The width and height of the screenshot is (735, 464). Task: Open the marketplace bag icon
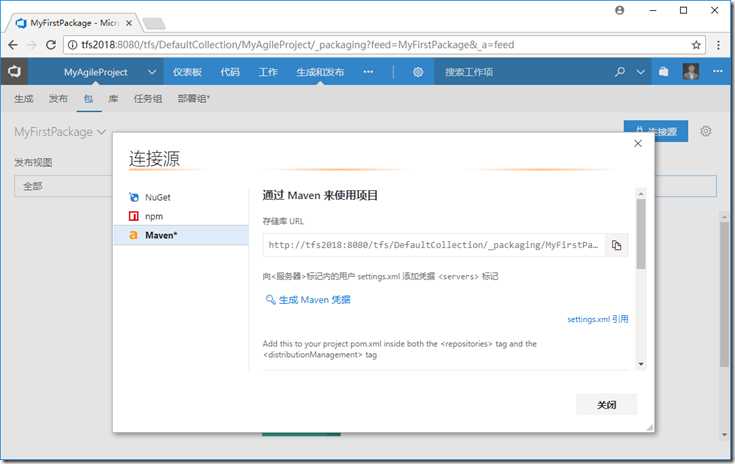click(x=663, y=72)
